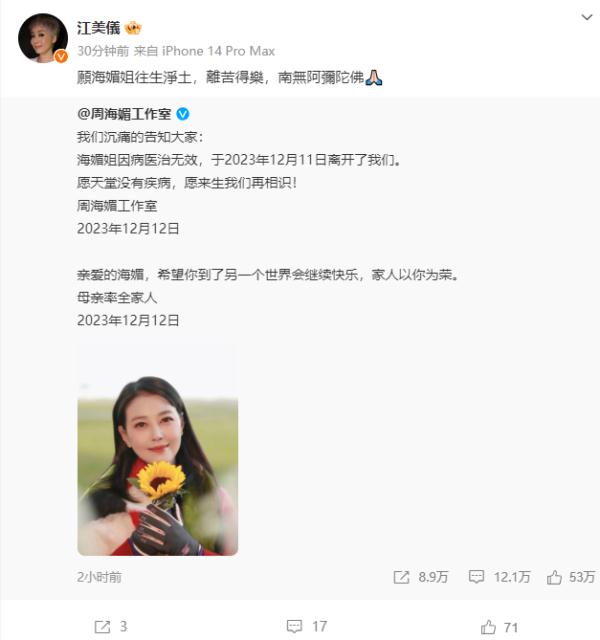Click the orange verified badge on avatar

click(61, 56)
